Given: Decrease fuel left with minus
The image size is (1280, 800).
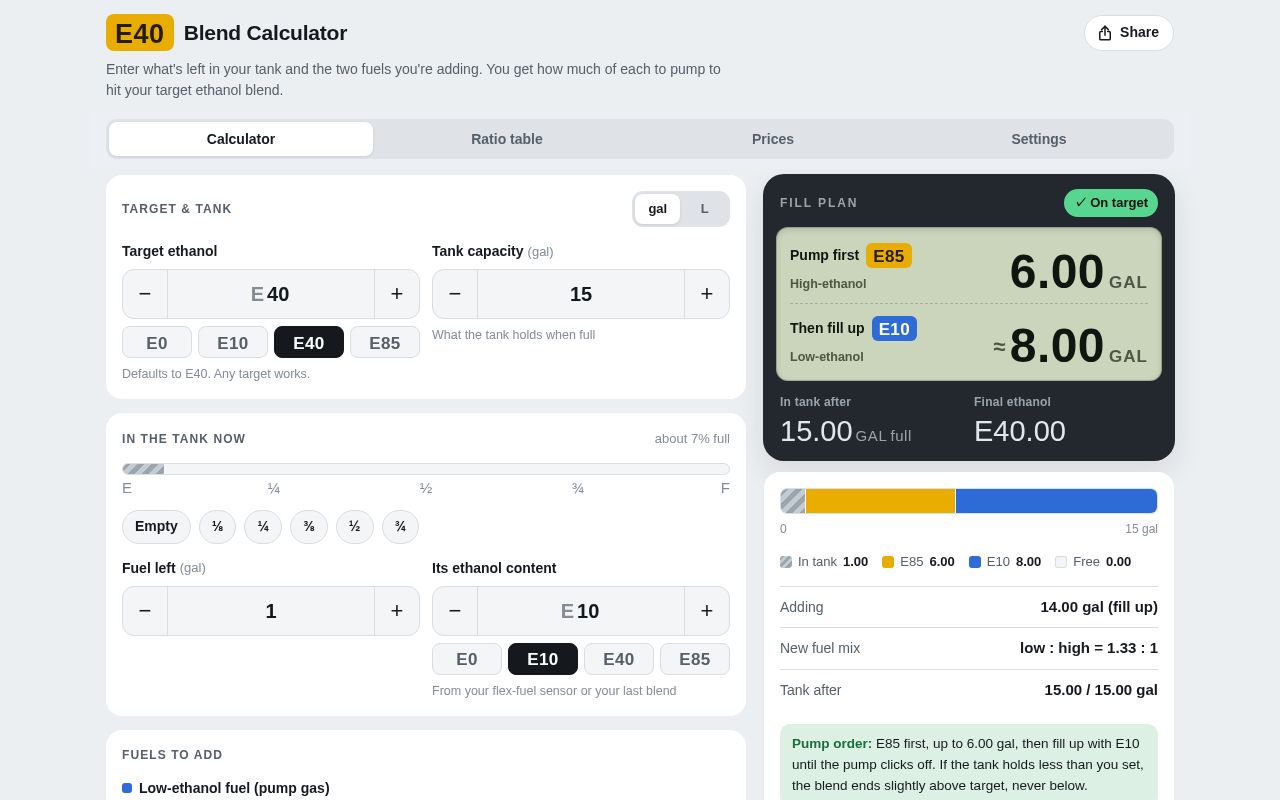Looking at the screenshot, I should (145, 611).
